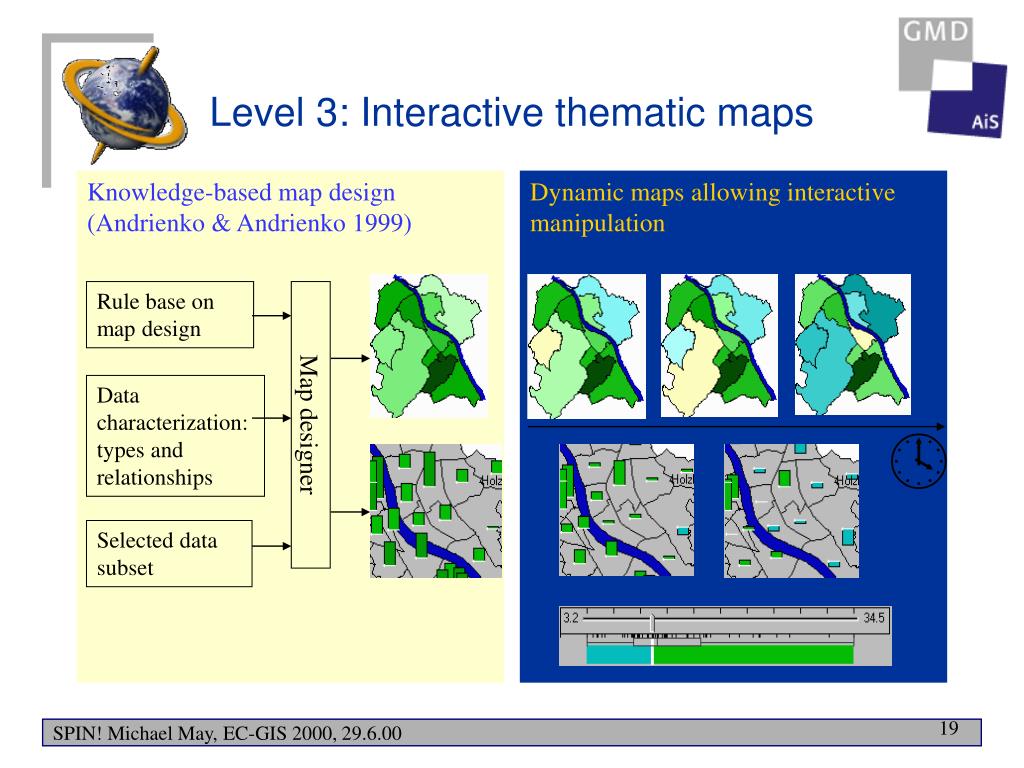This screenshot has height=768, width=1024.
Task: Select the 'Selected data subset' box
Action: (x=169, y=553)
